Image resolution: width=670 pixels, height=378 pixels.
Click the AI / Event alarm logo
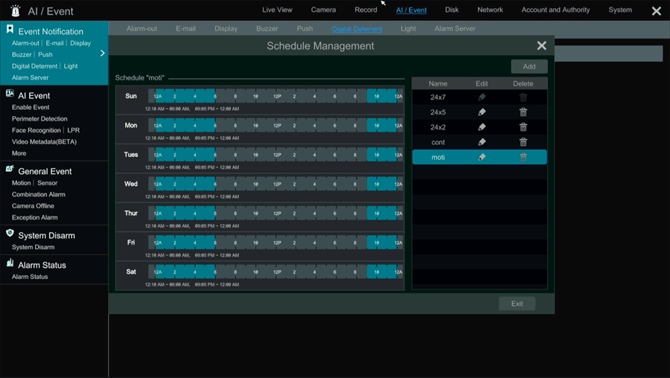coord(15,11)
